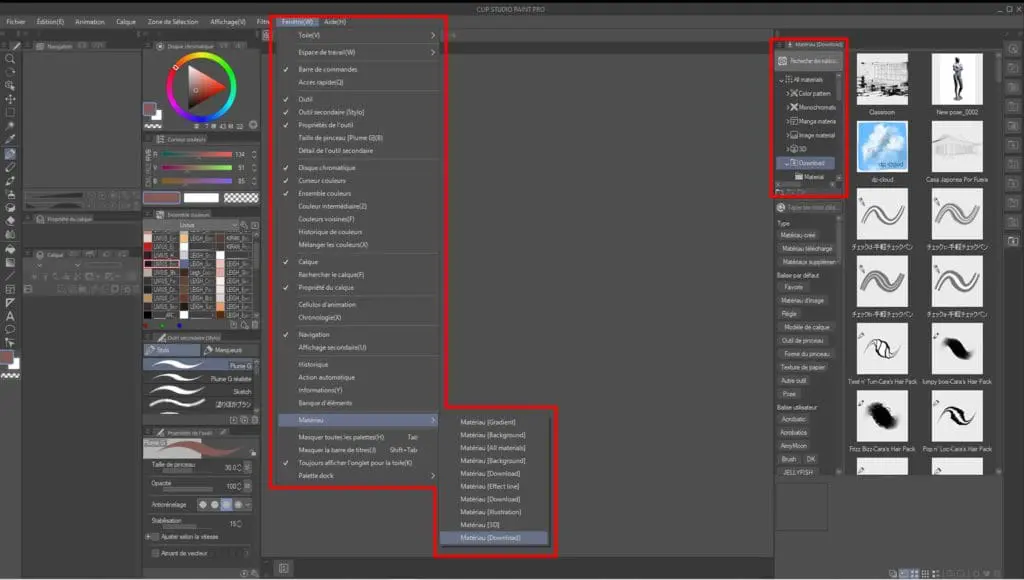Select the Eraser tool
This screenshot has height=580, width=1024.
pos(10,221)
